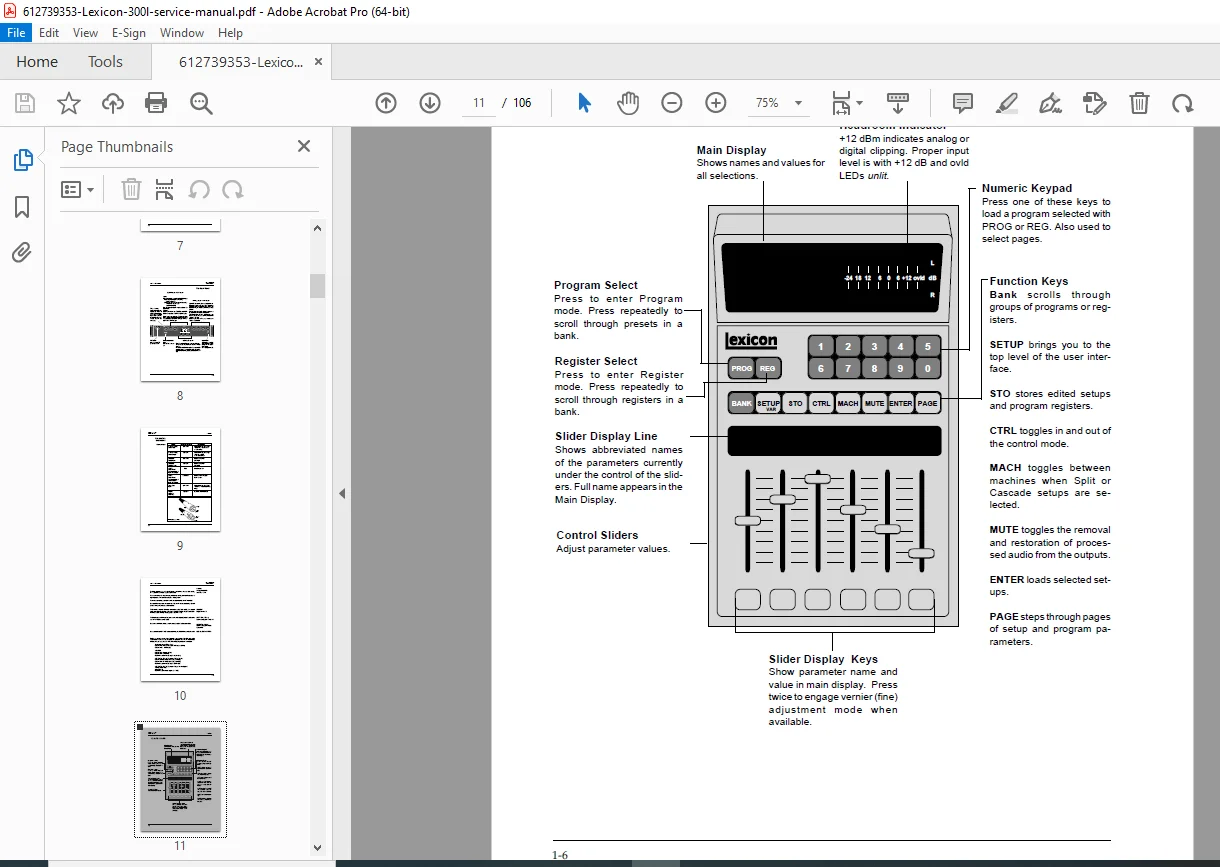Click the scrolling mode keyboard icon
The height and width of the screenshot is (867, 1220).
click(x=898, y=103)
